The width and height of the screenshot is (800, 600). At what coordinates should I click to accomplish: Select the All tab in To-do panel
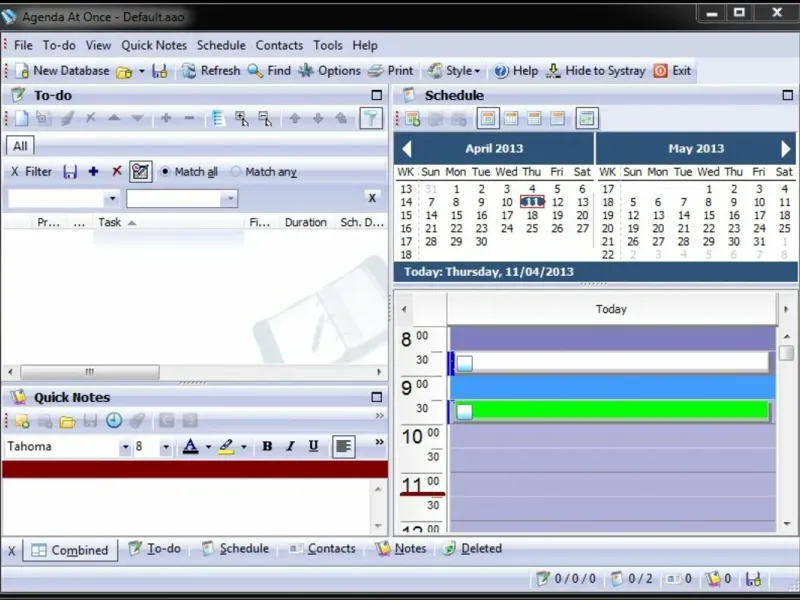tap(20, 146)
